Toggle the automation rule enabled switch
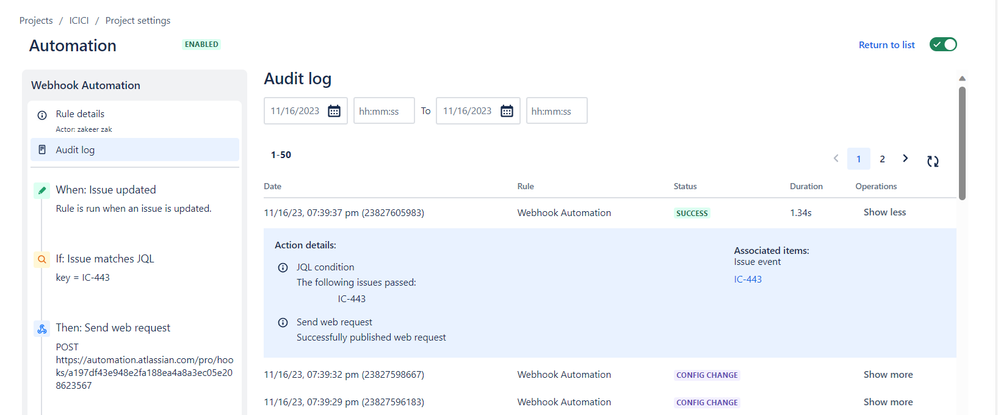 943,45
